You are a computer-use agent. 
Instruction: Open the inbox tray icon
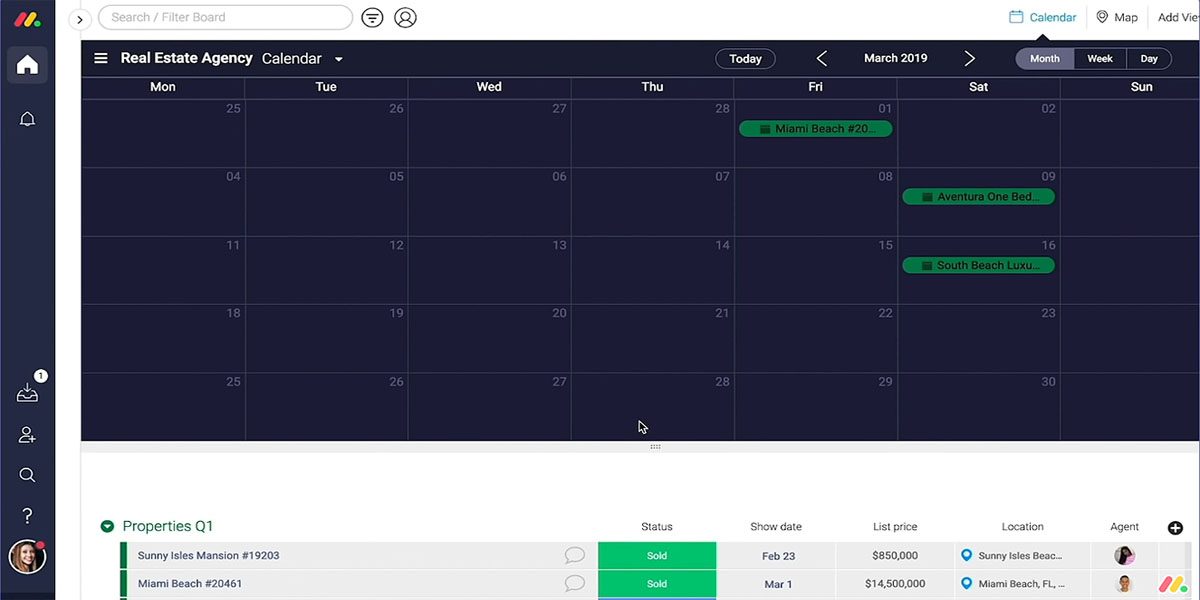[27, 393]
